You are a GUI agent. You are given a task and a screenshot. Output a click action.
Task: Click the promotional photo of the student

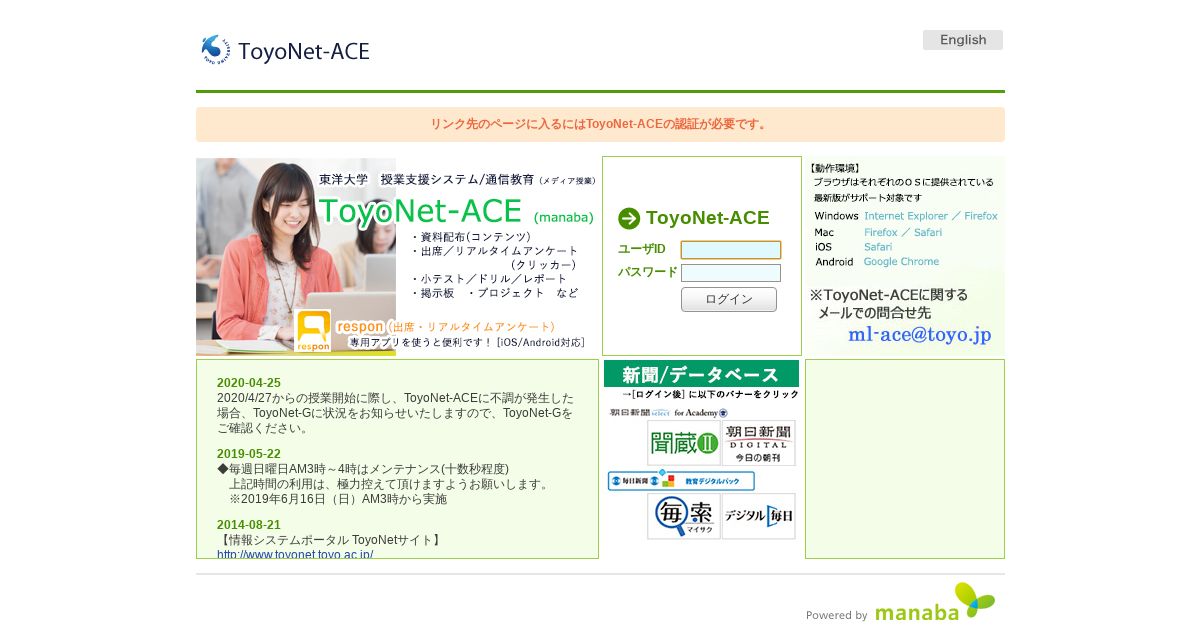click(x=296, y=257)
